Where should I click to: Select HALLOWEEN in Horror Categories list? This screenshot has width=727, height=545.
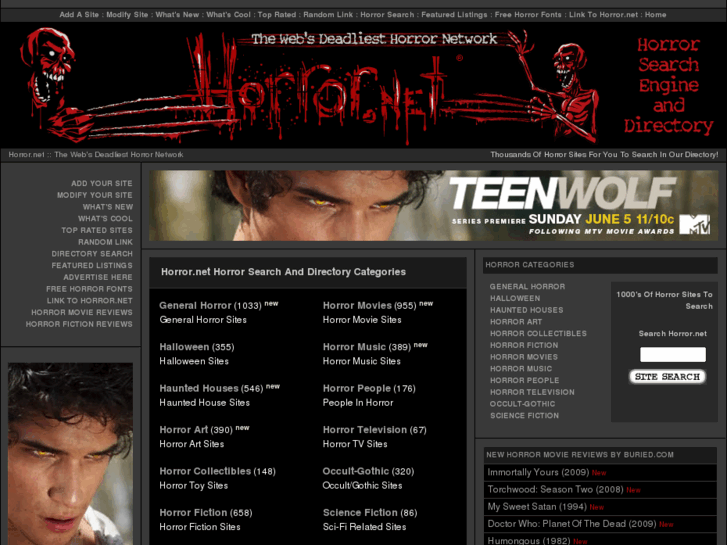pos(515,298)
